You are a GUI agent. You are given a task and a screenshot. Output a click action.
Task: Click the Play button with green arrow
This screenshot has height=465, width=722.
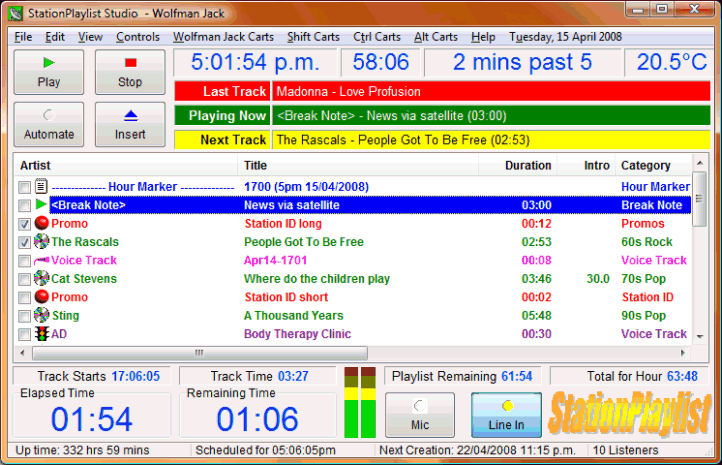tap(49, 72)
